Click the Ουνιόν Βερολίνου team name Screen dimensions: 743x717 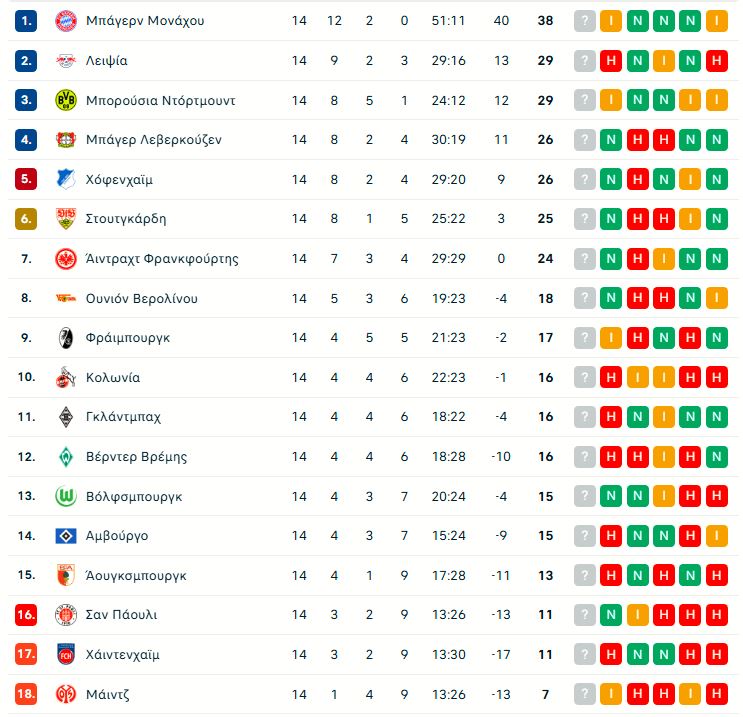pyautogui.click(x=143, y=298)
